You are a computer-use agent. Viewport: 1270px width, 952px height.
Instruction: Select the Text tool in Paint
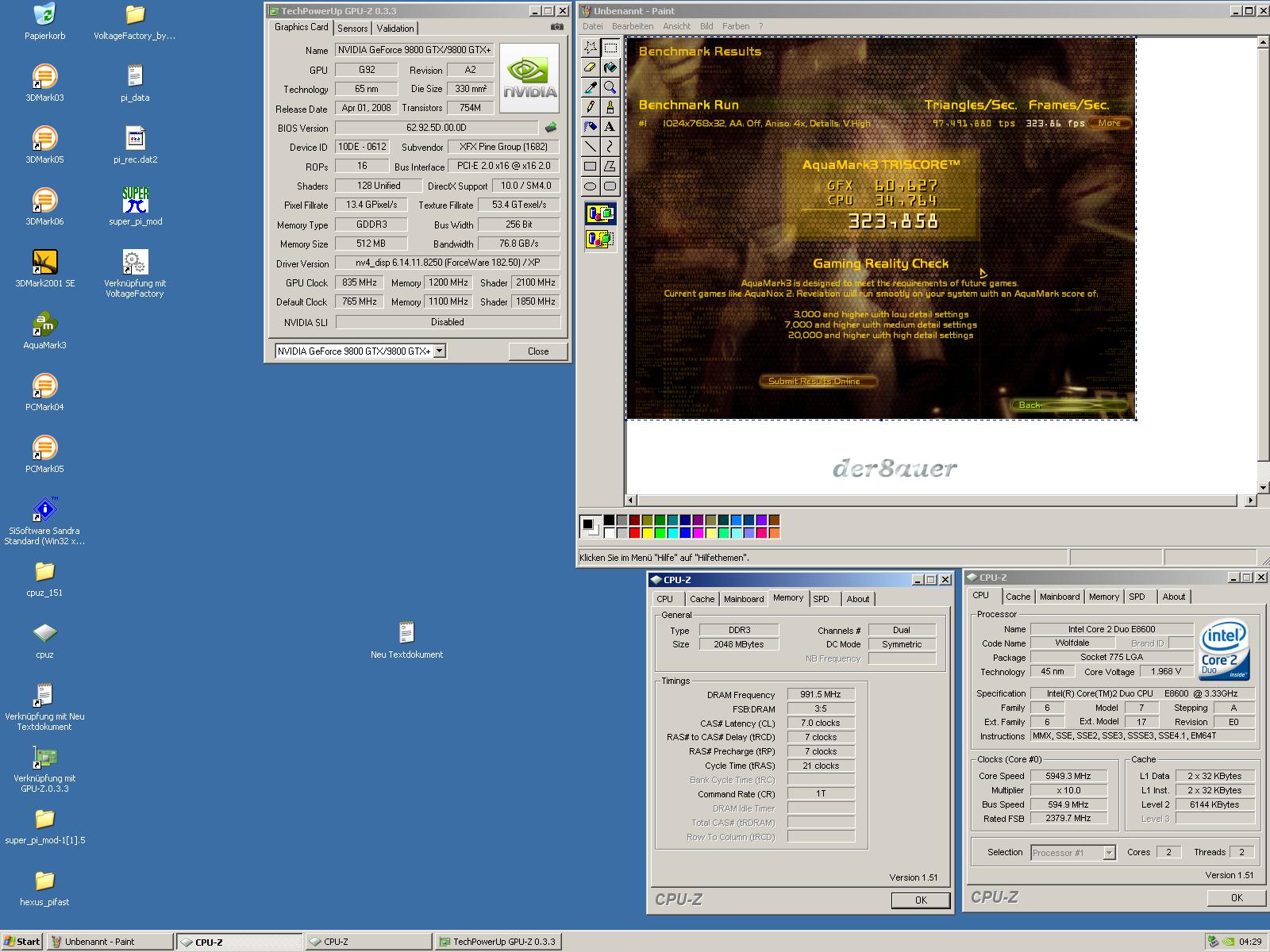(610, 127)
